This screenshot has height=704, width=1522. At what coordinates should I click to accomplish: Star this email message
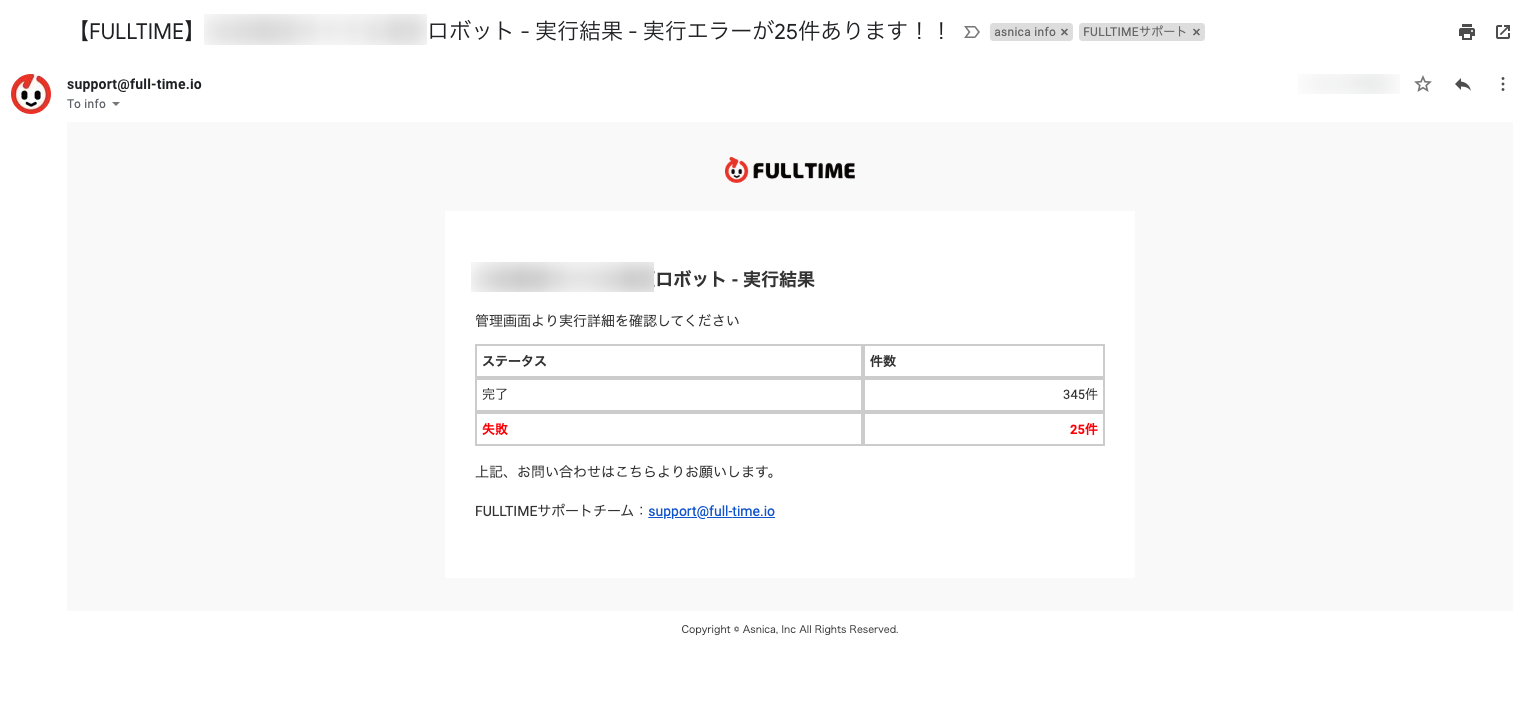tap(1423, 84)
